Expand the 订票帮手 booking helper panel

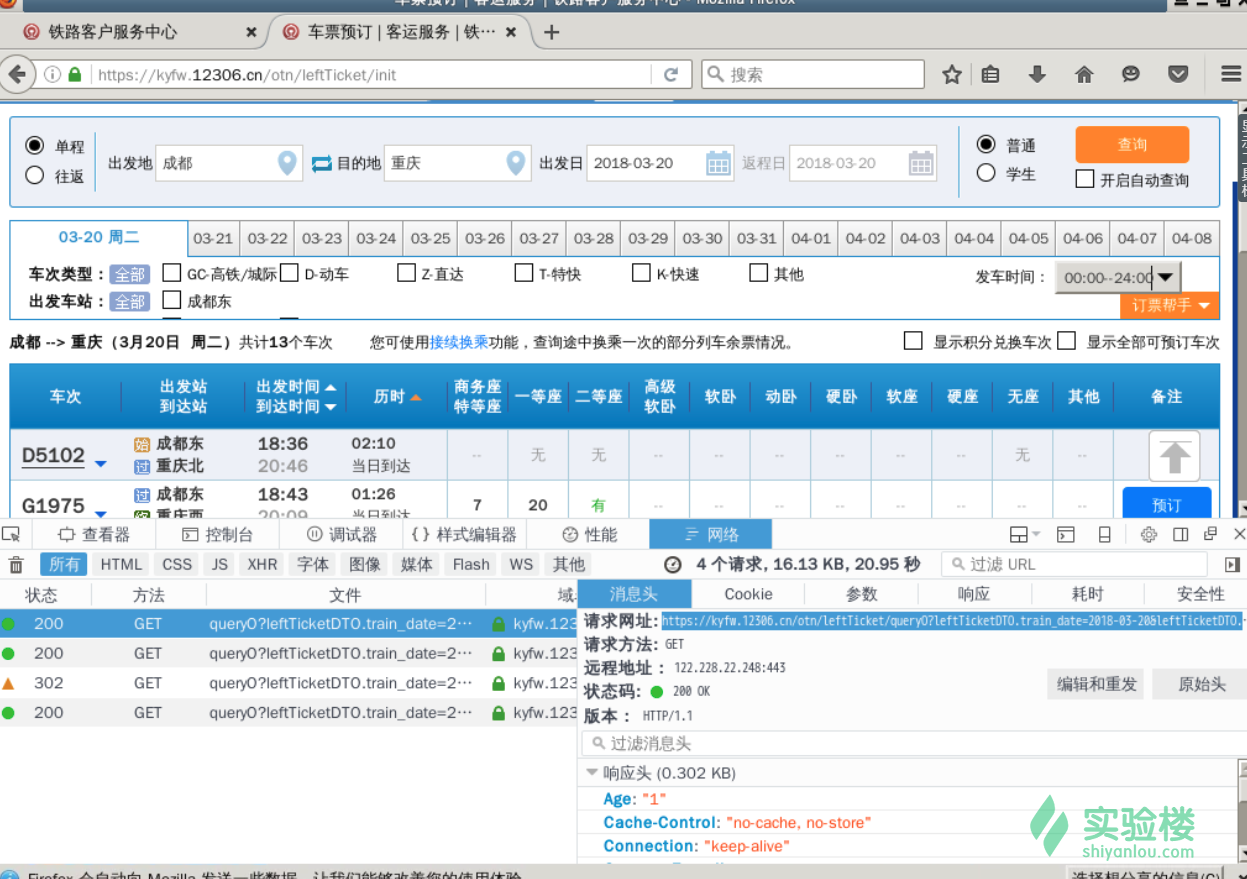1169,305
